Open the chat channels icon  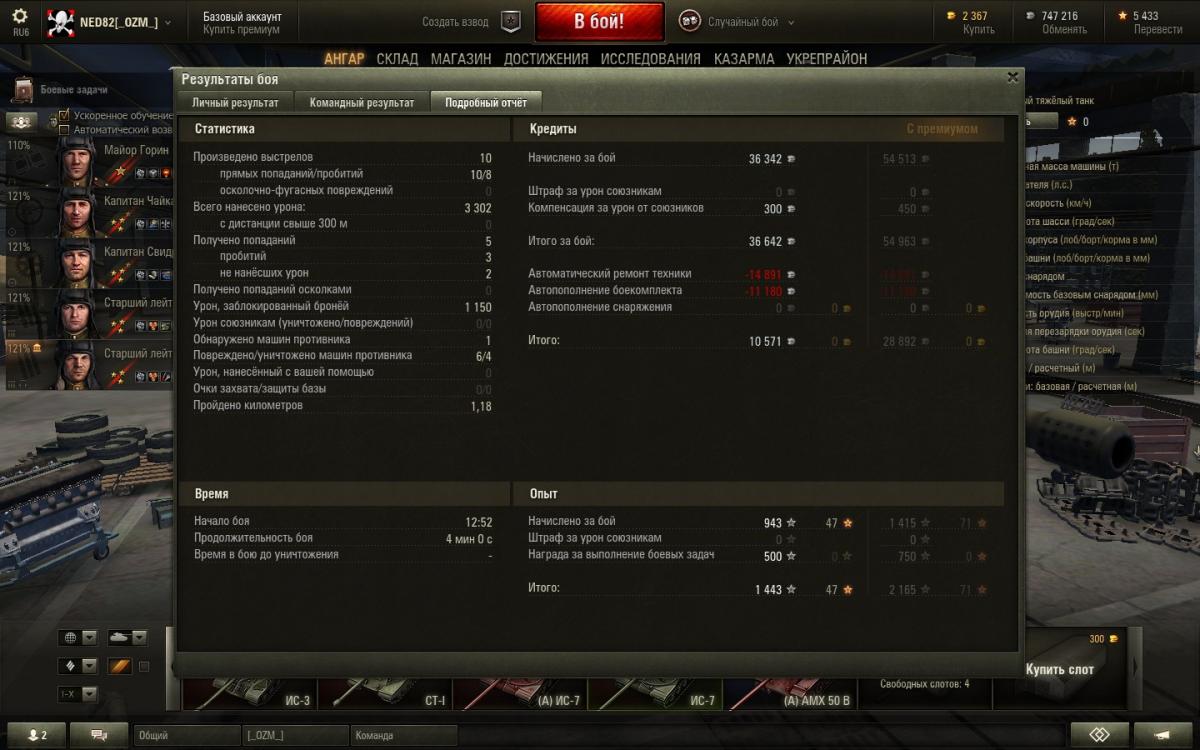point(99,735)
